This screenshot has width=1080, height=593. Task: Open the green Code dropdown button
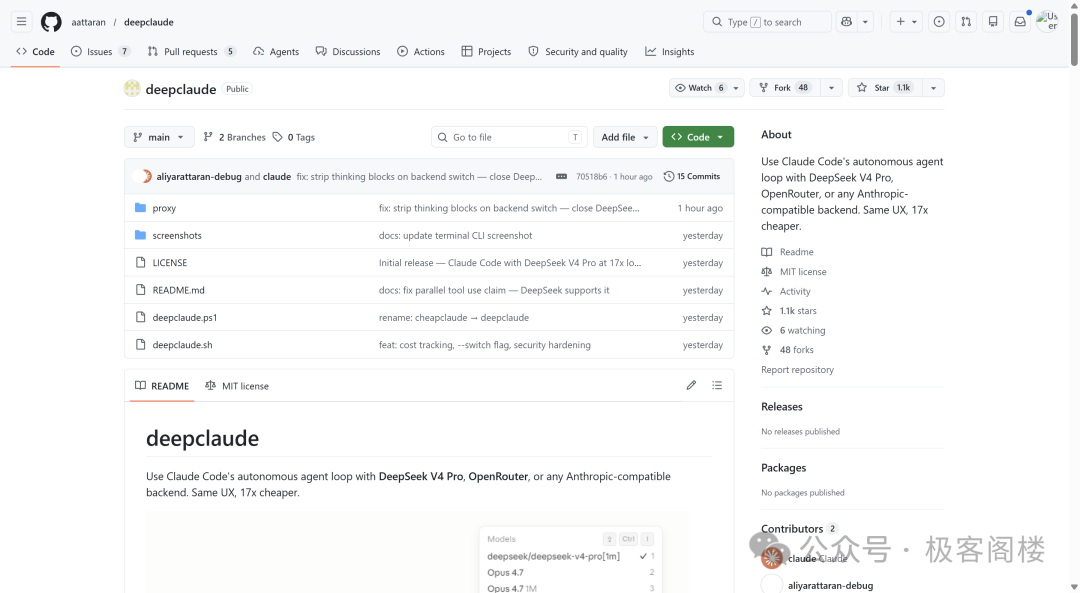tap(698, 137)
